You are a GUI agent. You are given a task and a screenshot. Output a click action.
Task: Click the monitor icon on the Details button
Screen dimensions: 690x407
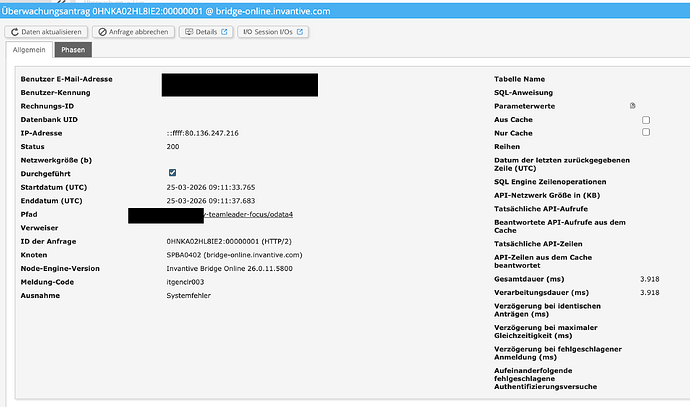187,31
